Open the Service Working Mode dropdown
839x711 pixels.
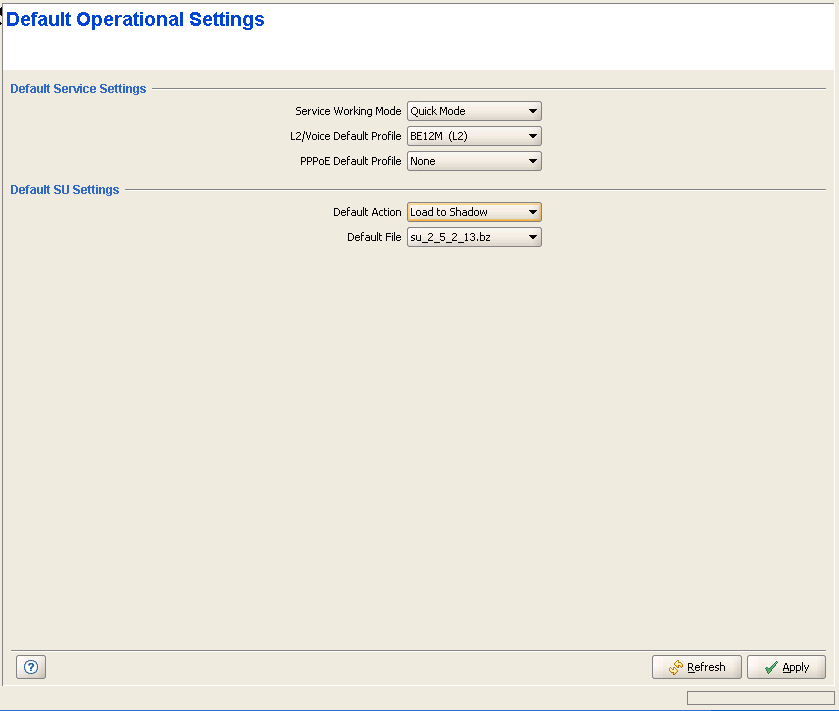click(473, 111)
